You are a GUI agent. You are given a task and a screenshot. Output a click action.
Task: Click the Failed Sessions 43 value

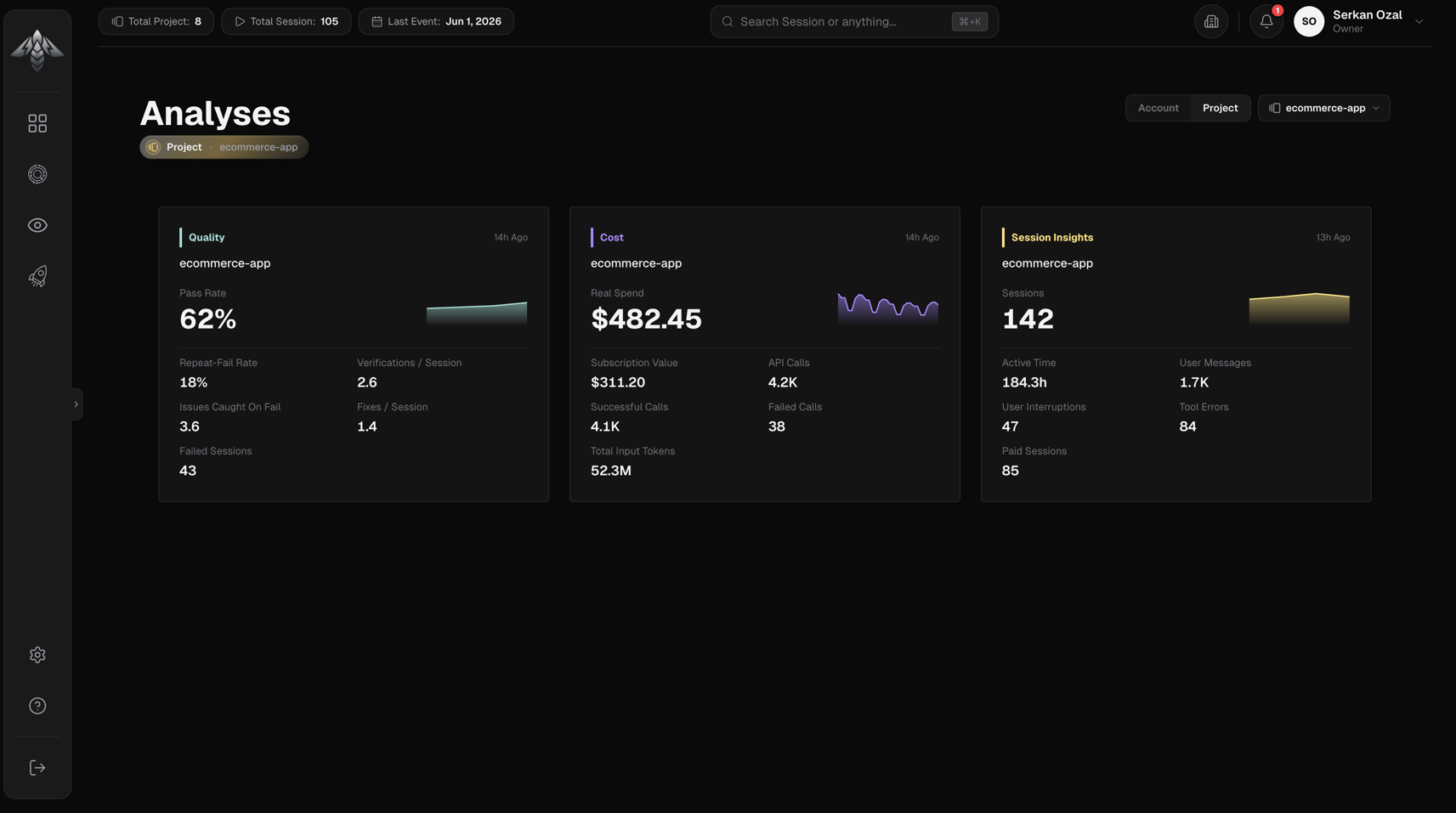point(188,471)
